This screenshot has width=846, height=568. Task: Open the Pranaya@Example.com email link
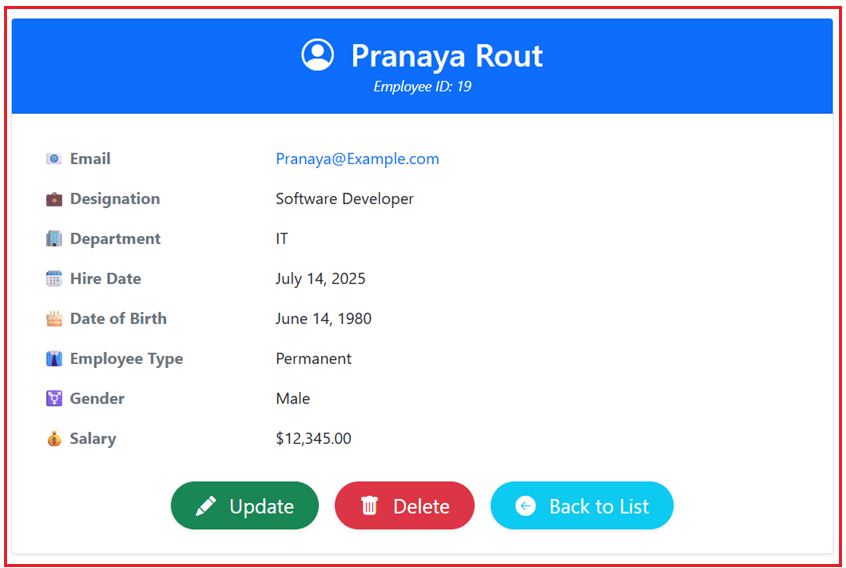(357, 159)
